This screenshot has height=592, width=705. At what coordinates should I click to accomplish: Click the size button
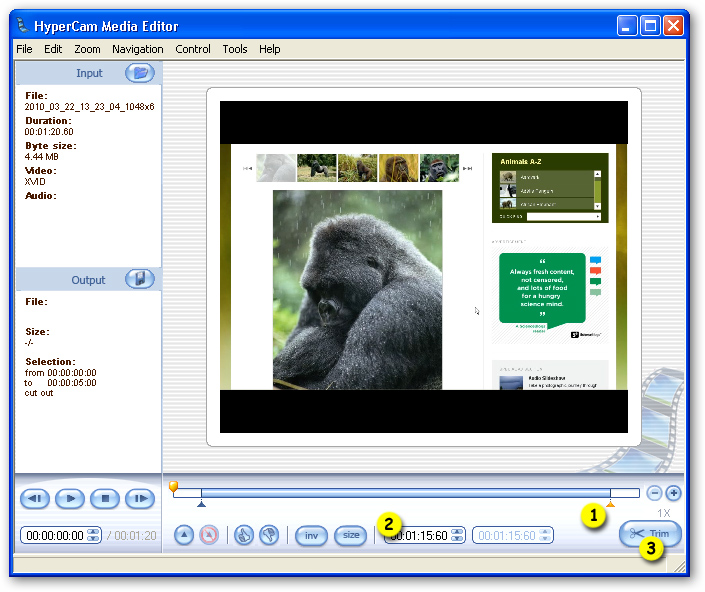pos(351,535)
